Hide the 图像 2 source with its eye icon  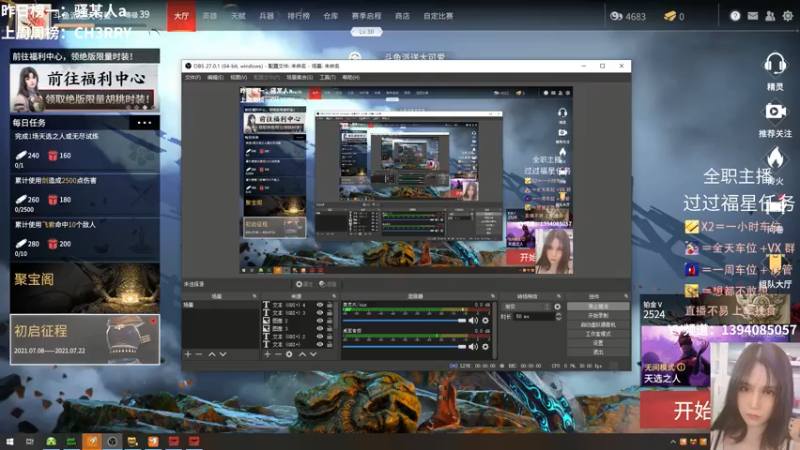click(x=320, y=321)
